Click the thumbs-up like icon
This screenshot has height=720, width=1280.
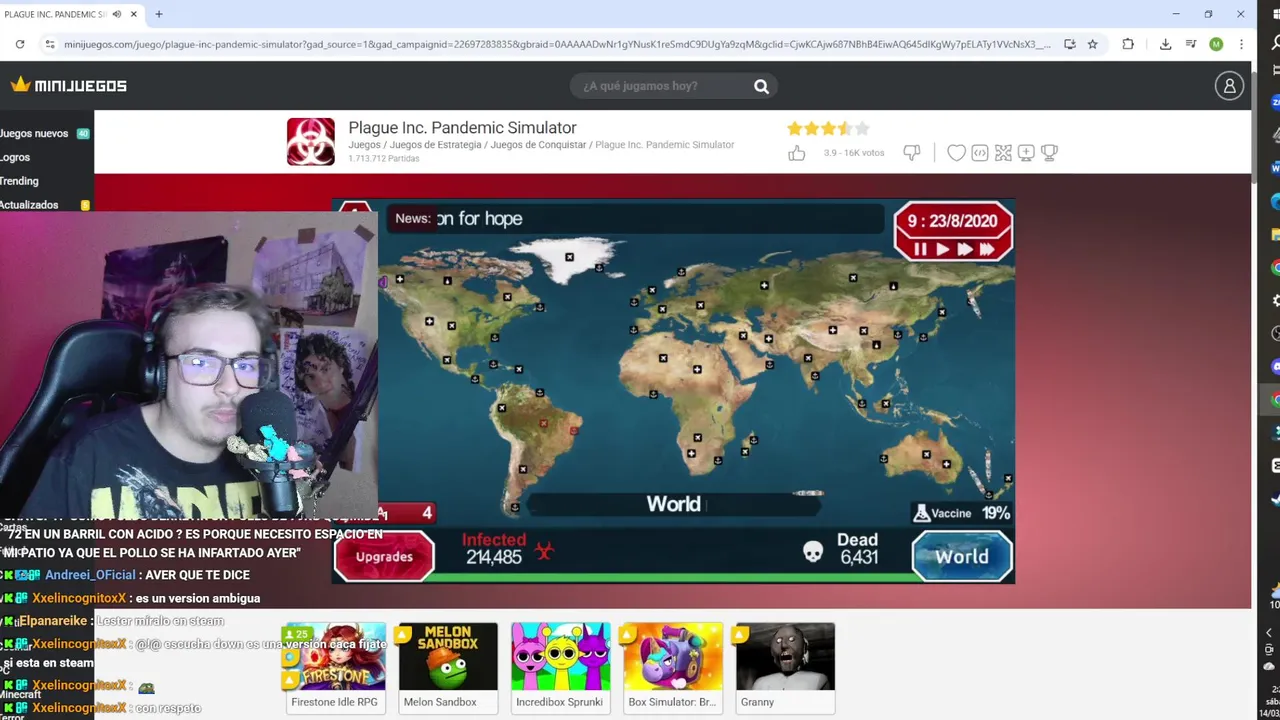[x=796, y=153]
